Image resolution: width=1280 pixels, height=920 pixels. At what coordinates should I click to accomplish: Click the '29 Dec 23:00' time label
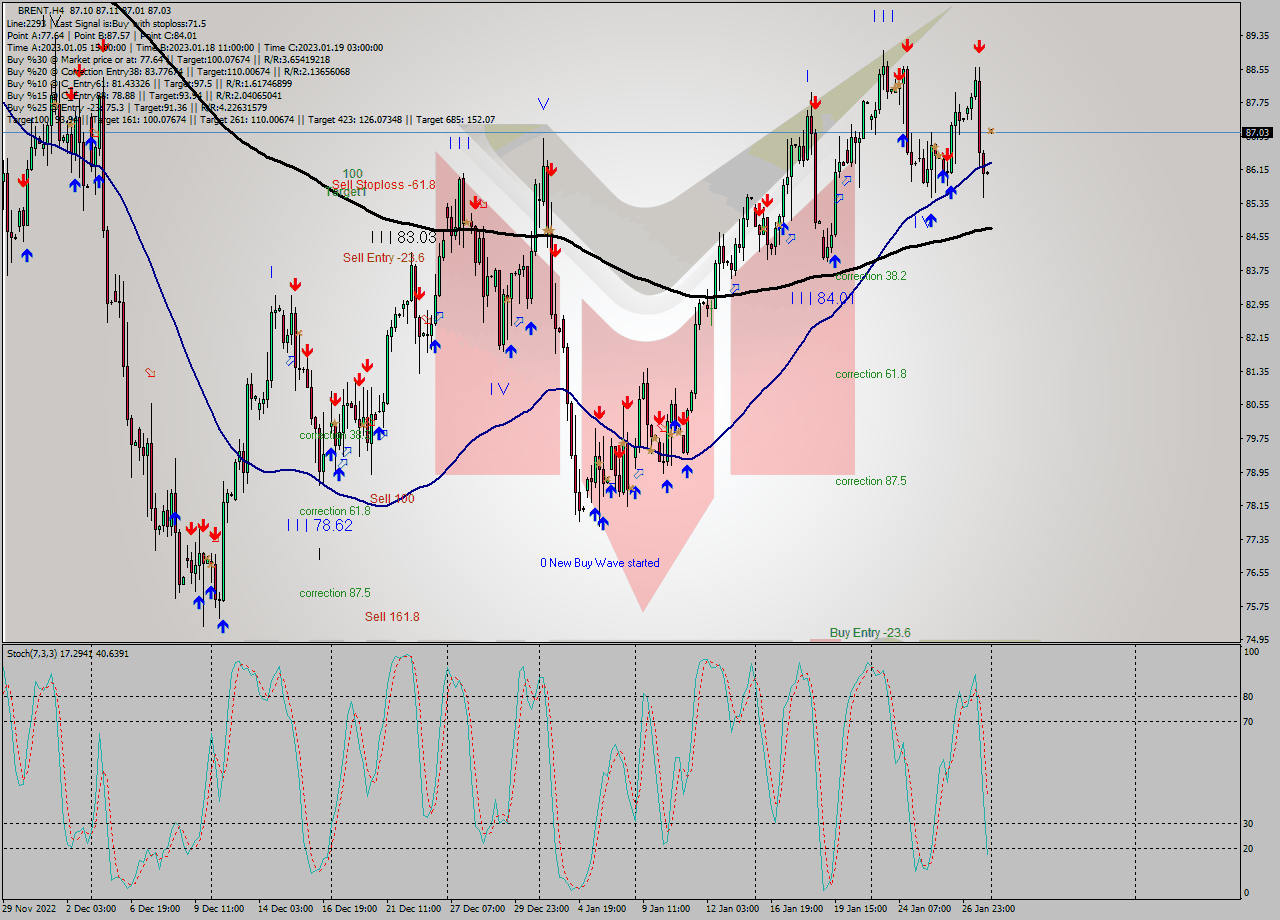pyautogui.click(x=541, y=909)
